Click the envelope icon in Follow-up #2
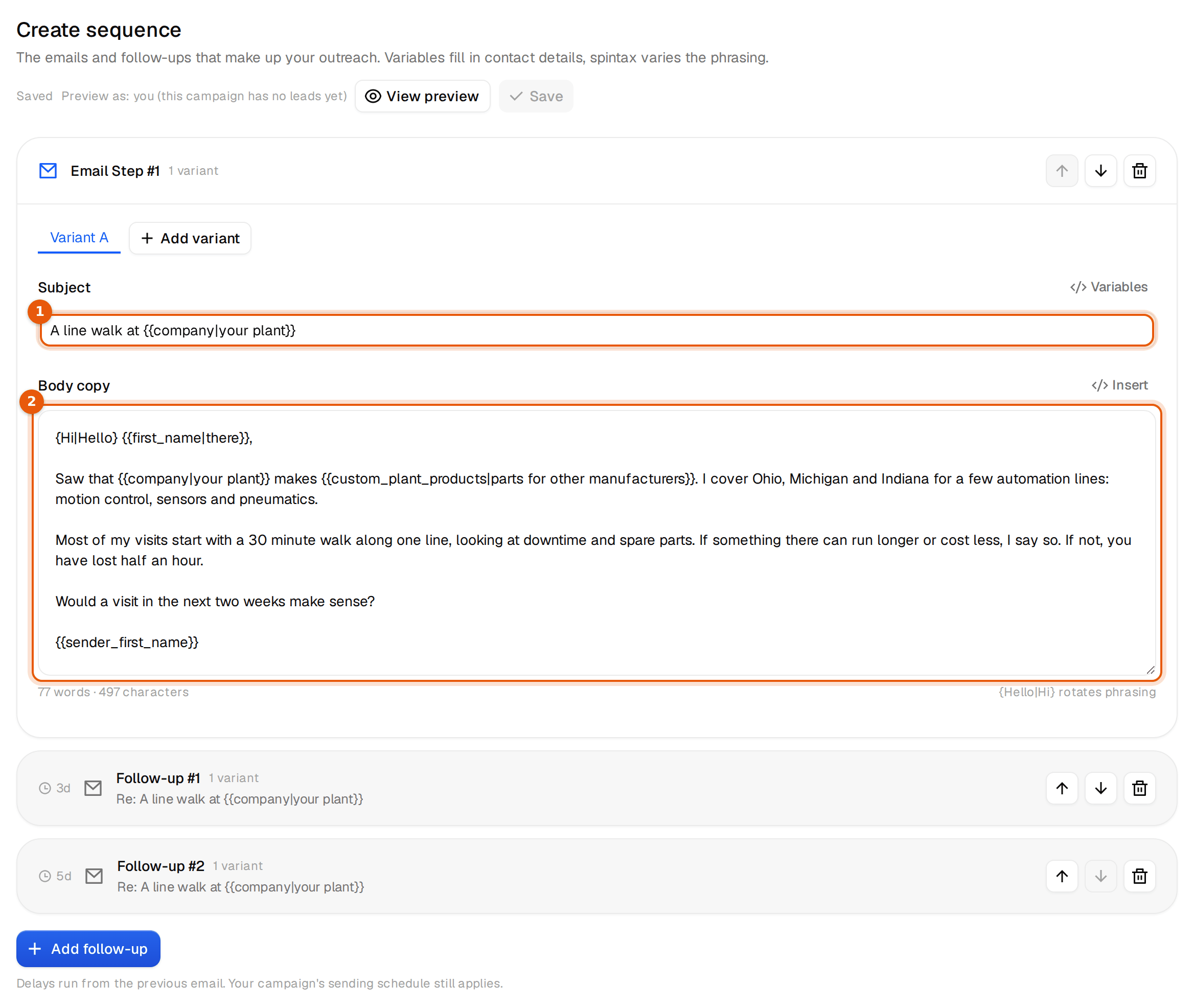This screenshot has width=1194, height=1008. (x=94, y=876)
